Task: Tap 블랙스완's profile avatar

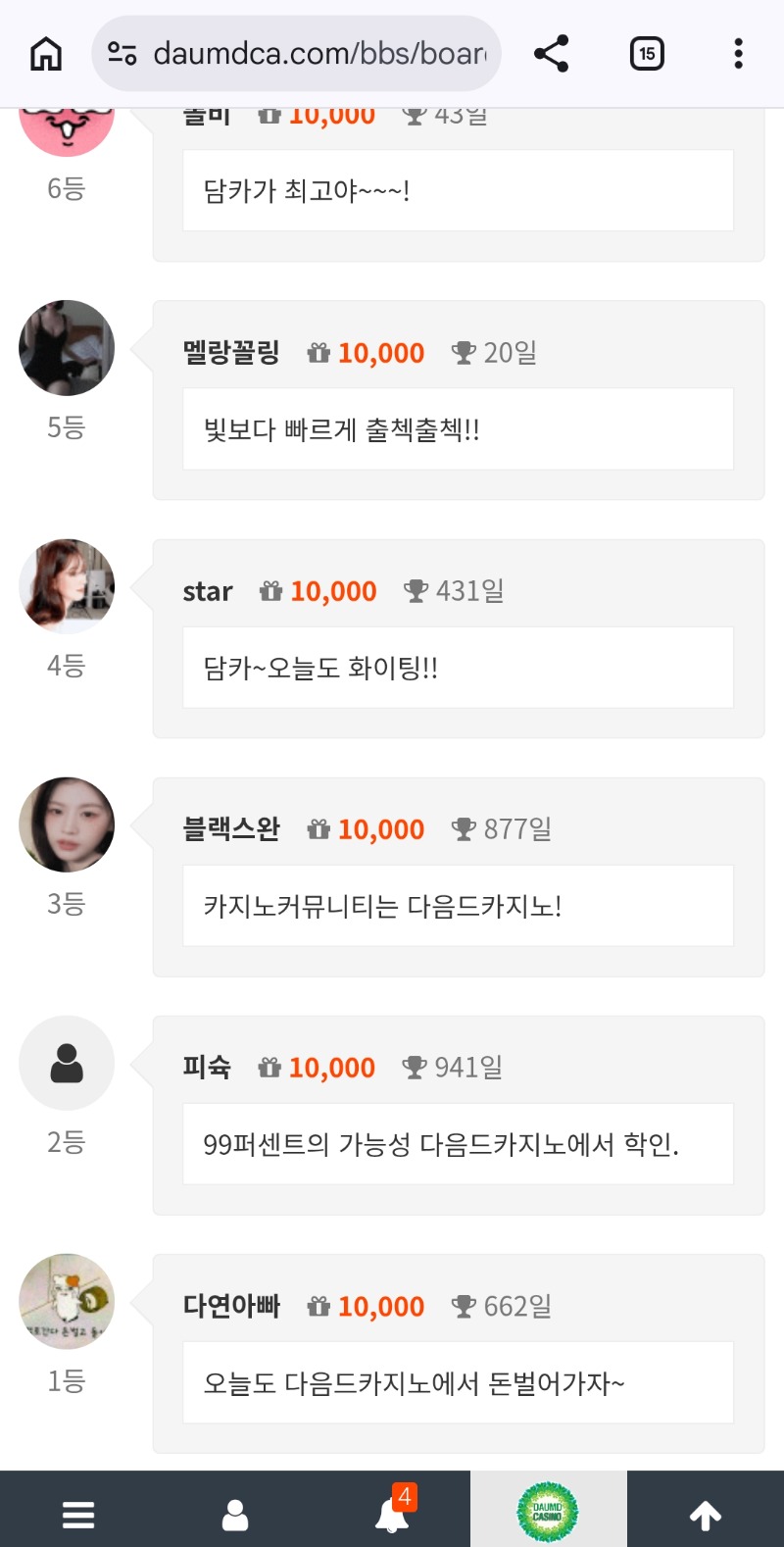Action: click(x=67, y=824)
